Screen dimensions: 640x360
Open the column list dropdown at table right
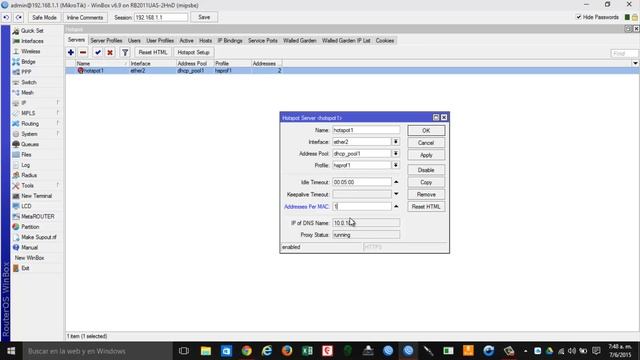coord(635,63)
